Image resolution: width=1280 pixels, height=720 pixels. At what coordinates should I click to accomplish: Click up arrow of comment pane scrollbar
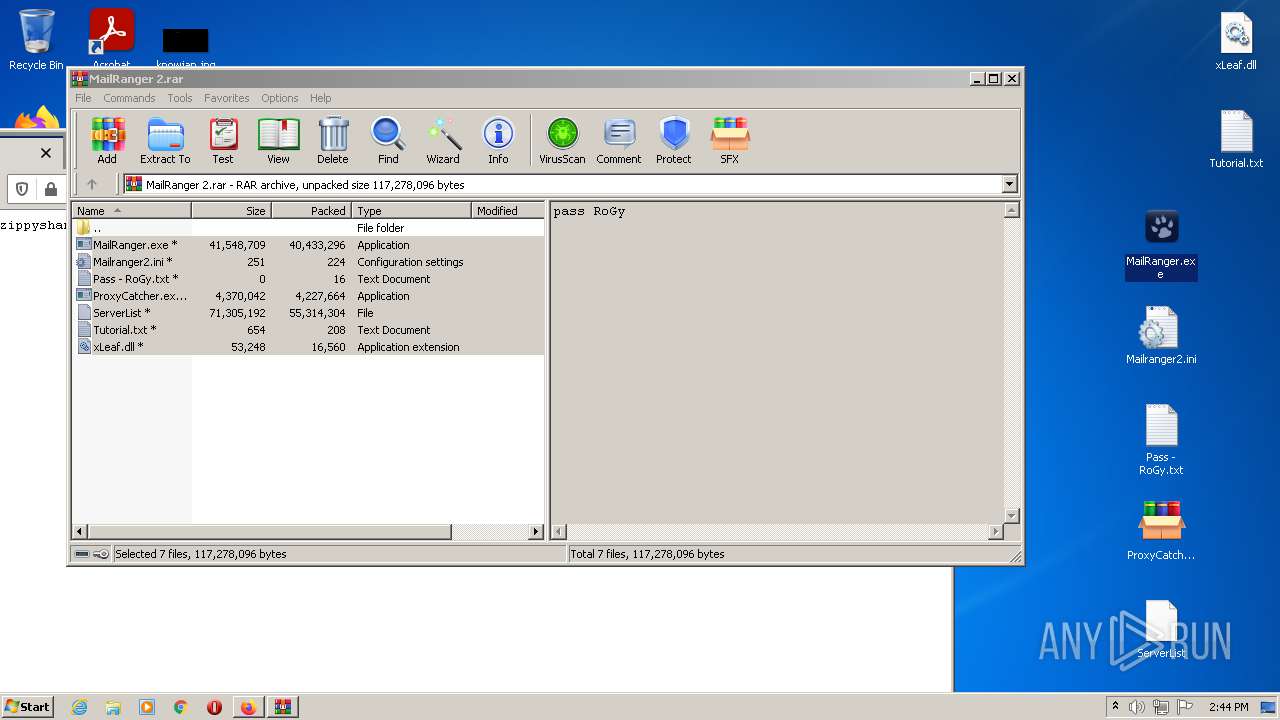pos(1011,210)
